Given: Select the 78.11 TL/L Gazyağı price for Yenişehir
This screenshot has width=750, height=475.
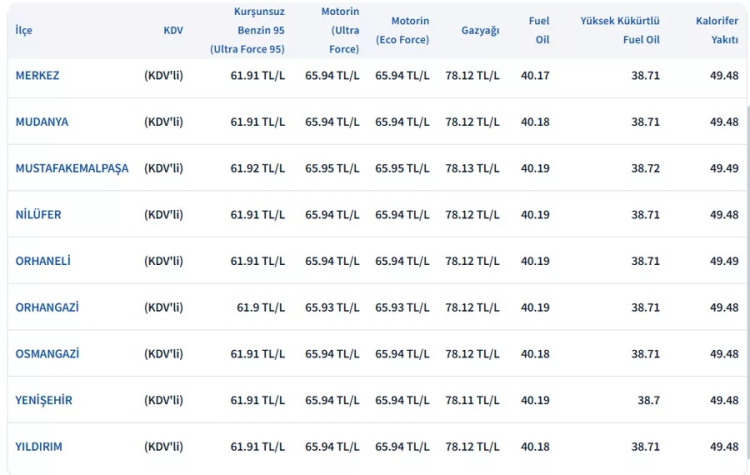Looking at the screenshot, I should (x=472, y=400).
